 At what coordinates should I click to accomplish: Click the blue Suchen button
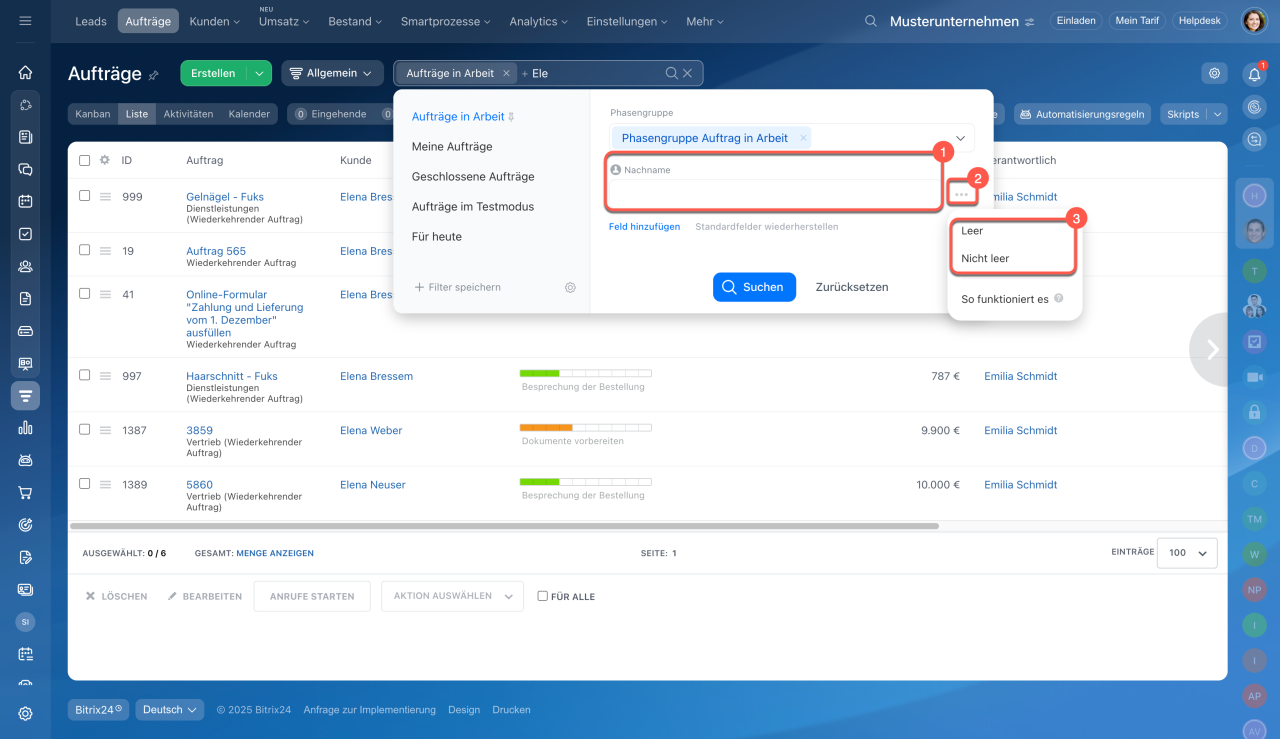[754, 287]
